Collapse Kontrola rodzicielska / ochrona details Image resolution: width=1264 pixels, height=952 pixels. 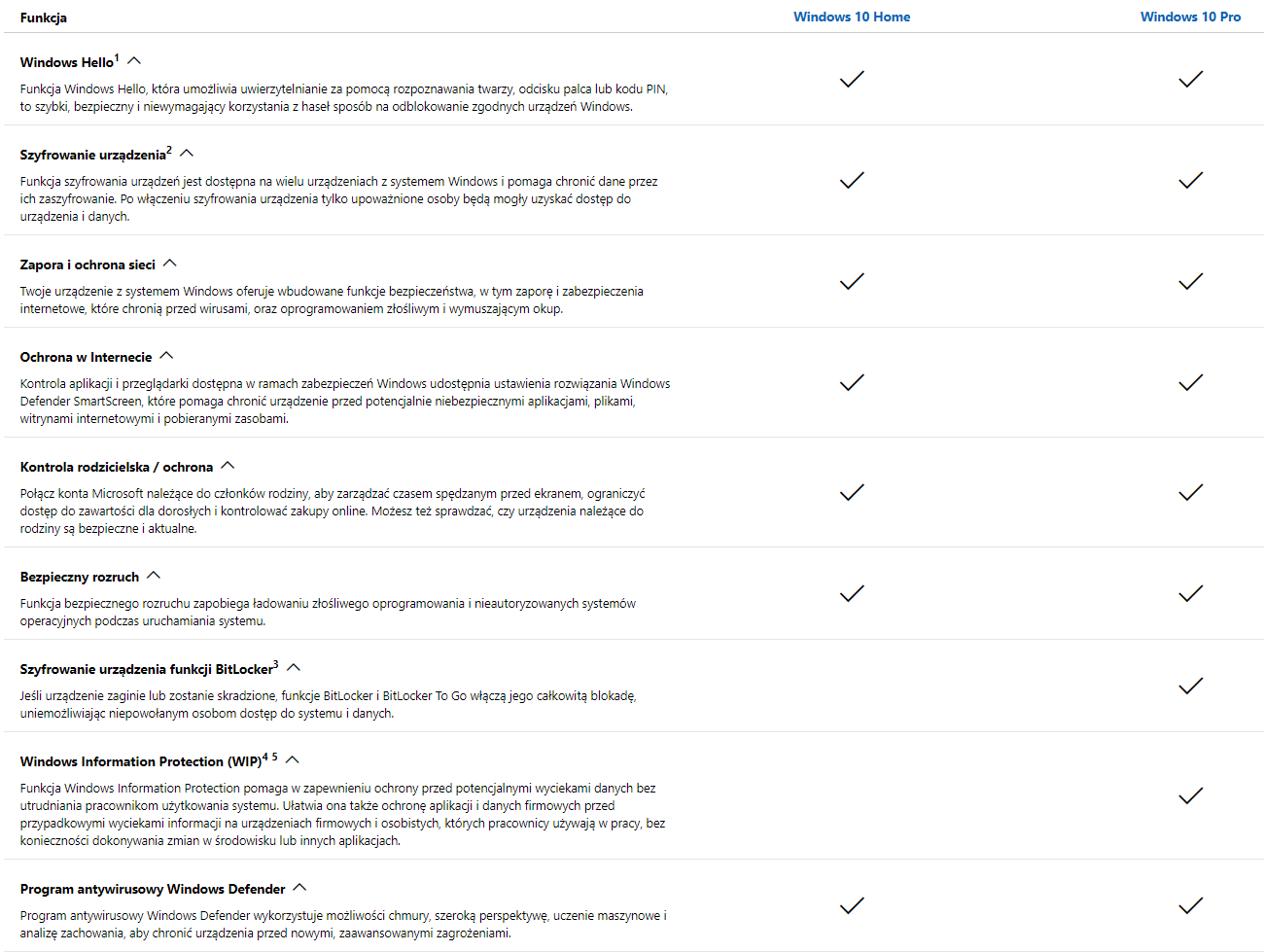[x=228, y=466]
